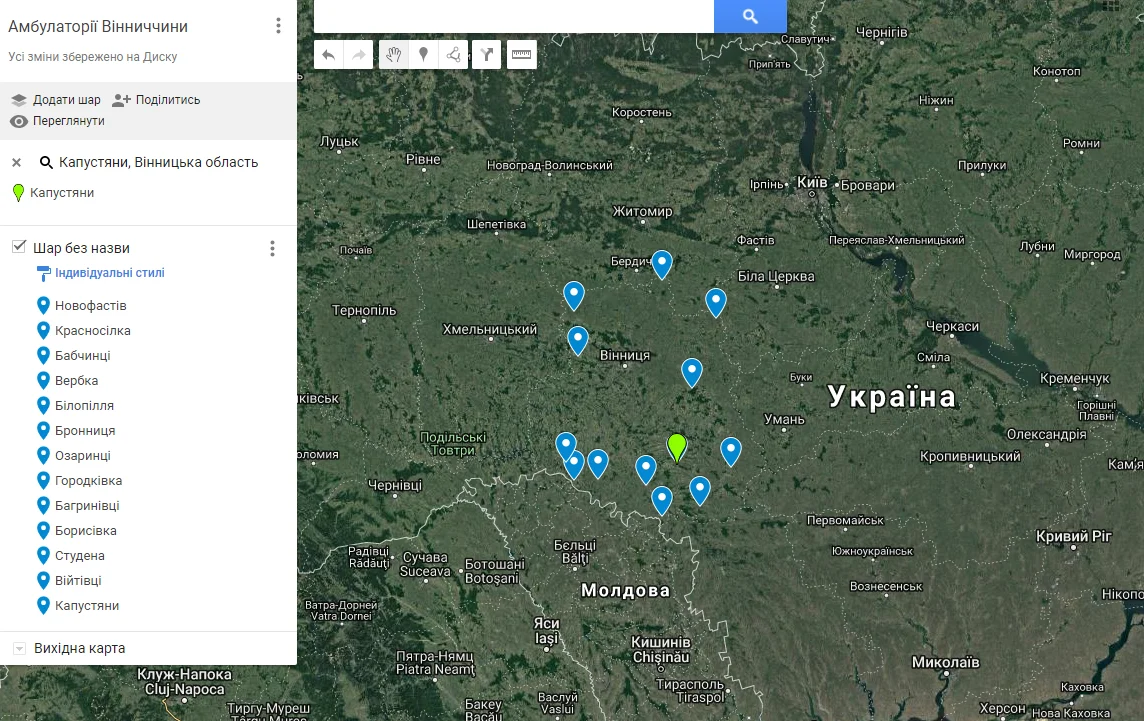Click Переглянути preview option
1144x721 pixels.
(x=58, y=121)
